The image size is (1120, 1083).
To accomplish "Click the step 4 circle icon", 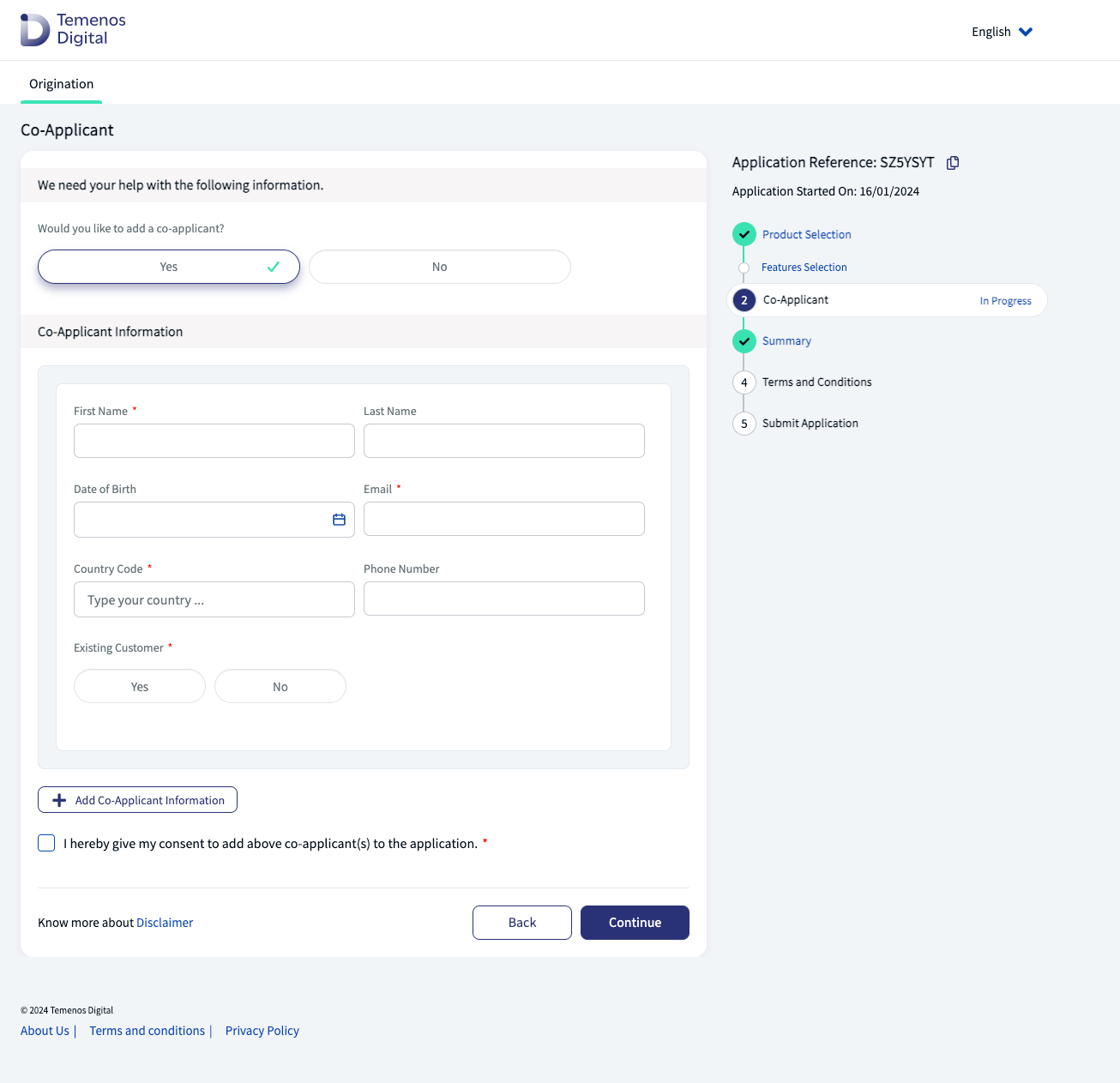I will coord(744,382).
